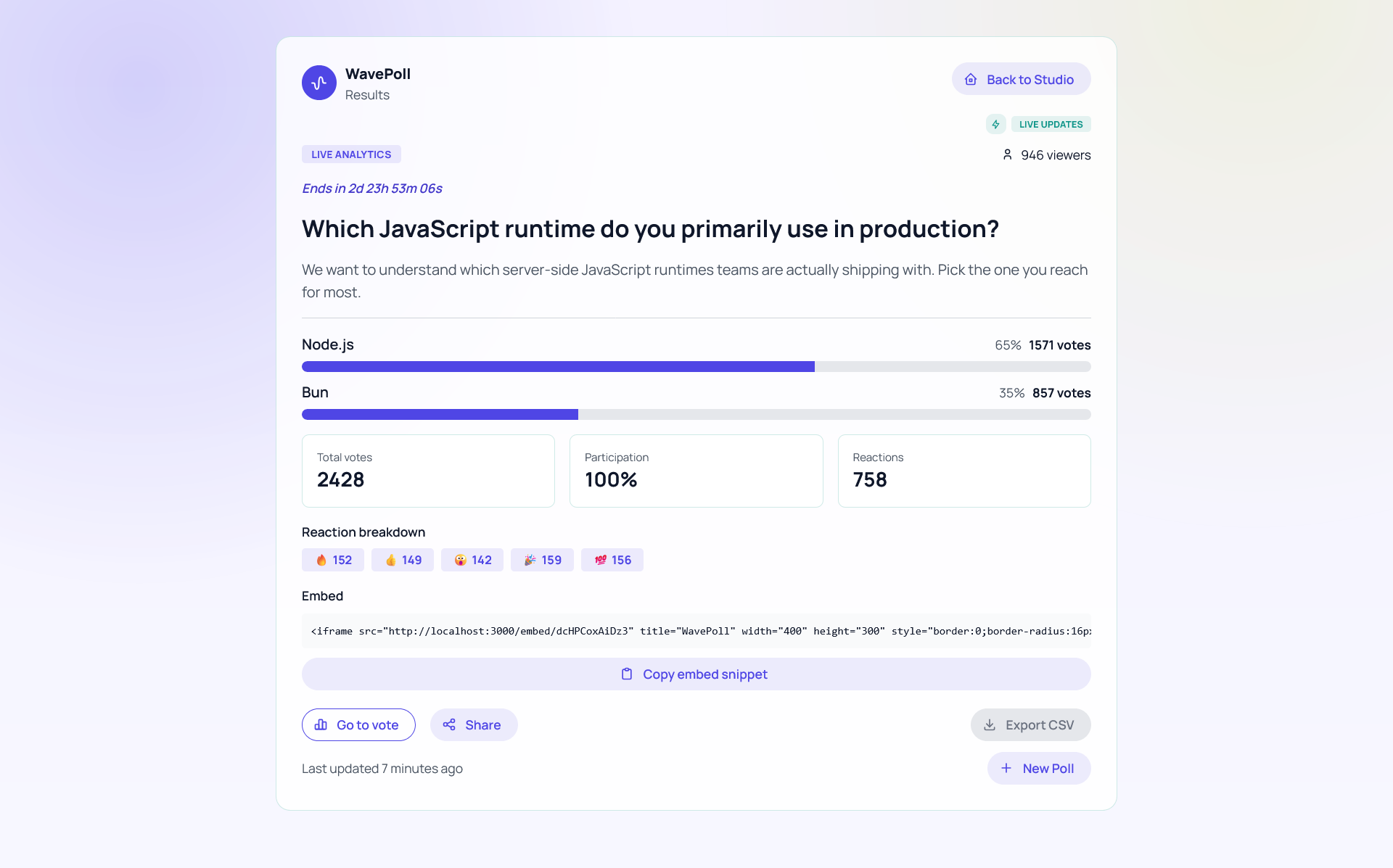This screenshot has width=1393, height=868.
Task: Select the thumbs up reaction showing 149
Action: coord(403,560)
